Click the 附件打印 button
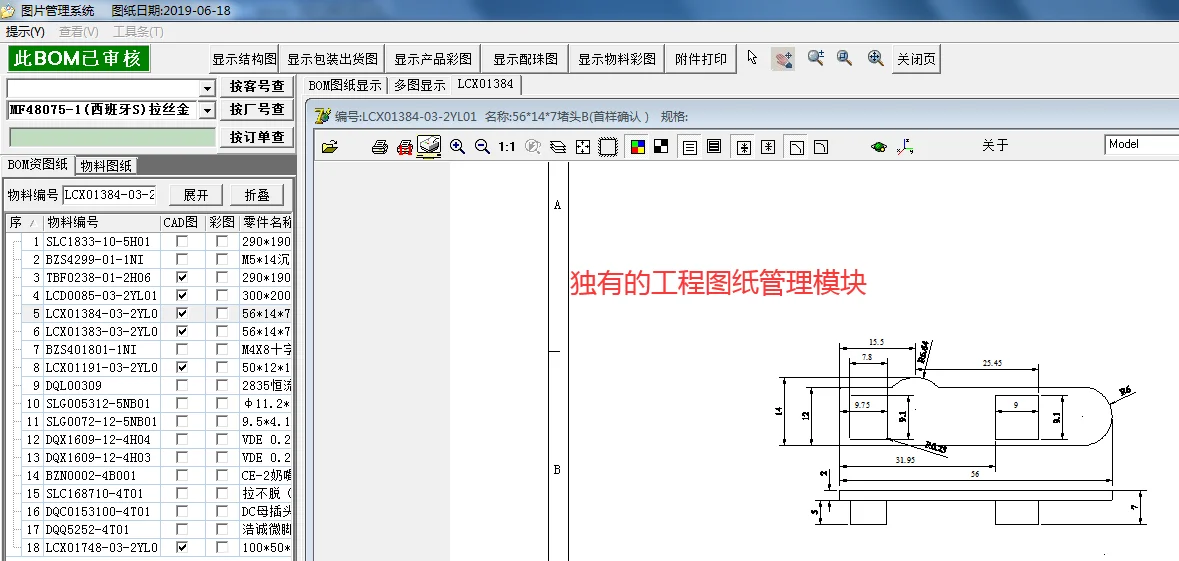Image resolution: width=1179 pixels, height=561 pixels. click(x=701, y=59)
